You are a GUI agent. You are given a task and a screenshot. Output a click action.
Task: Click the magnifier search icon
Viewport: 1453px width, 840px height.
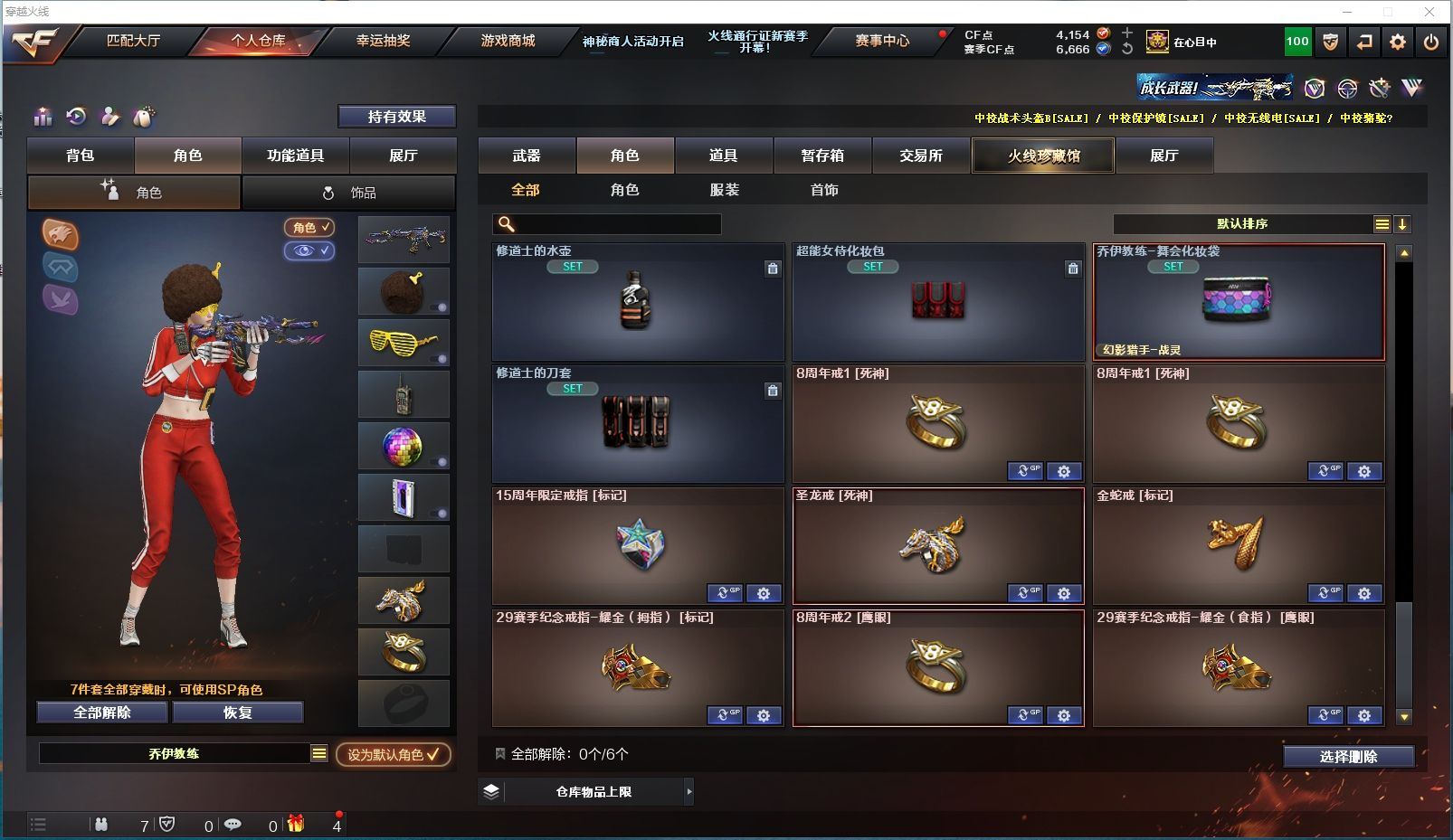[507, 224]
